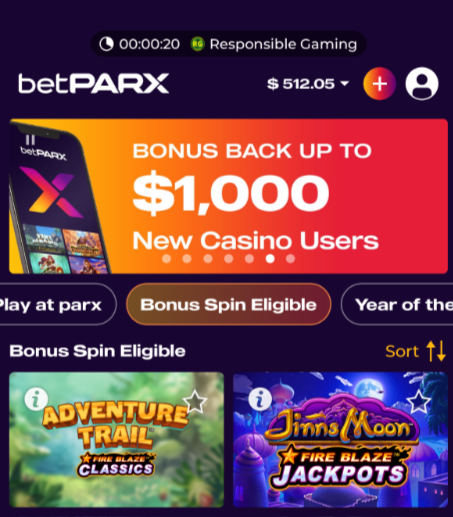
Task: Launch the Adventure Trail game thumbnail
Action: pos(116,440)
